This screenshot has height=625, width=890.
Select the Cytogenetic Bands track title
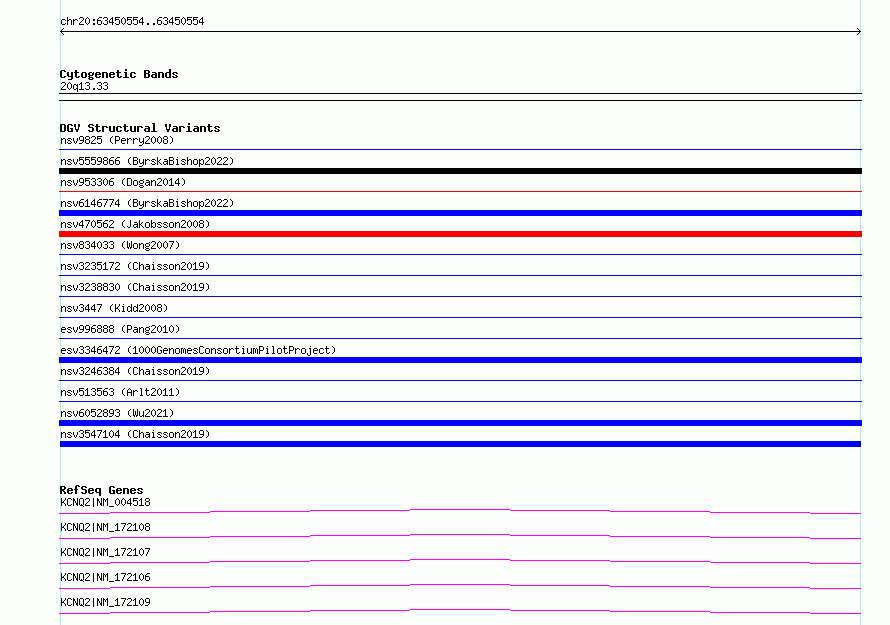pos(119,74)
